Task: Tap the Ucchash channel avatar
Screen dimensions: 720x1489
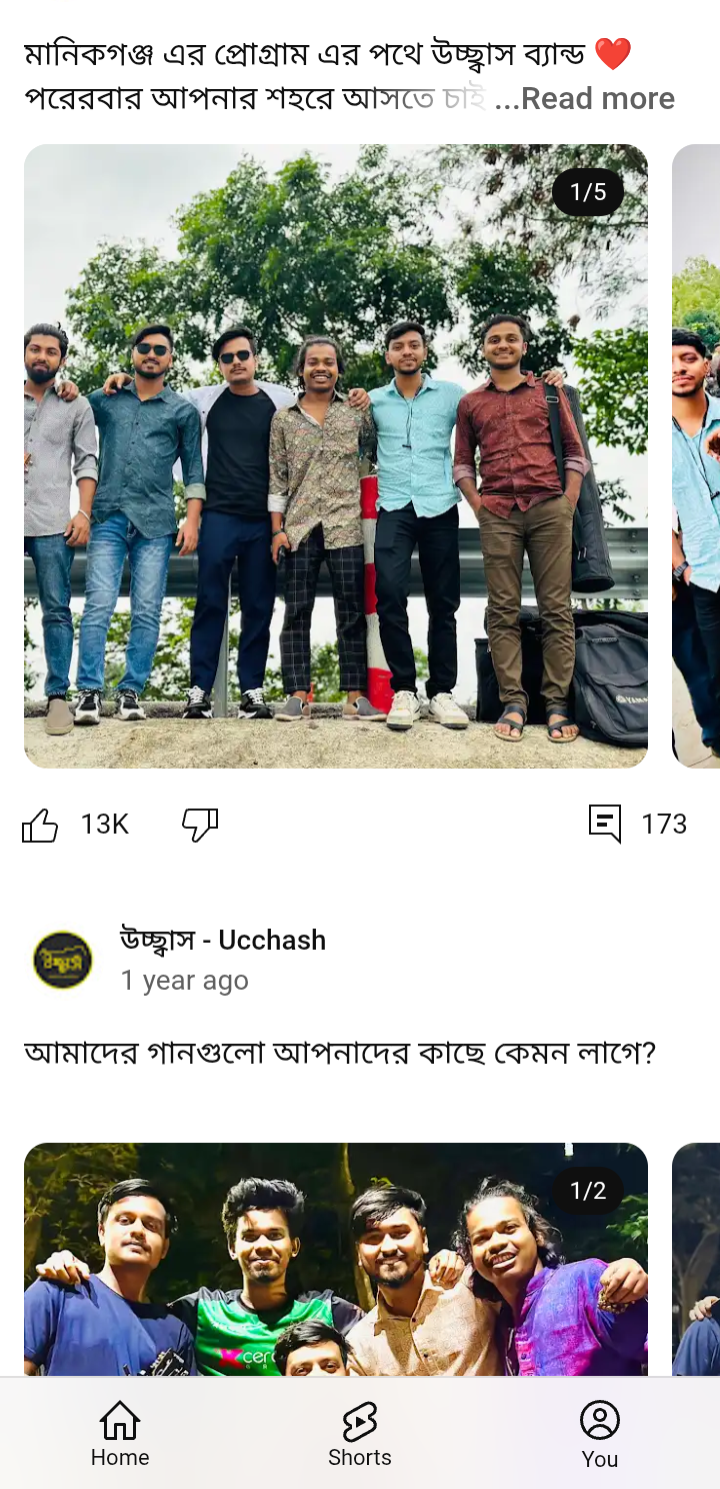Action: (62, 960)
